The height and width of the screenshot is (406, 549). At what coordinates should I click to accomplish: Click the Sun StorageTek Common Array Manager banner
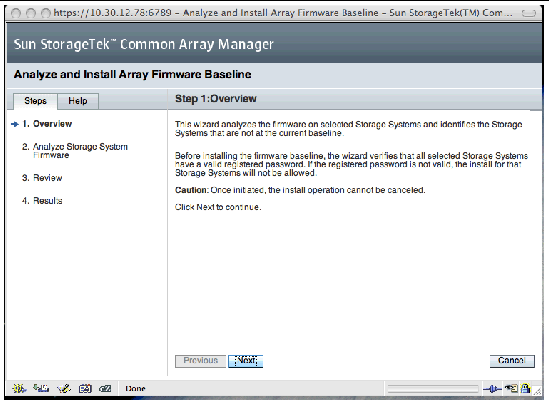pos(144,44)
